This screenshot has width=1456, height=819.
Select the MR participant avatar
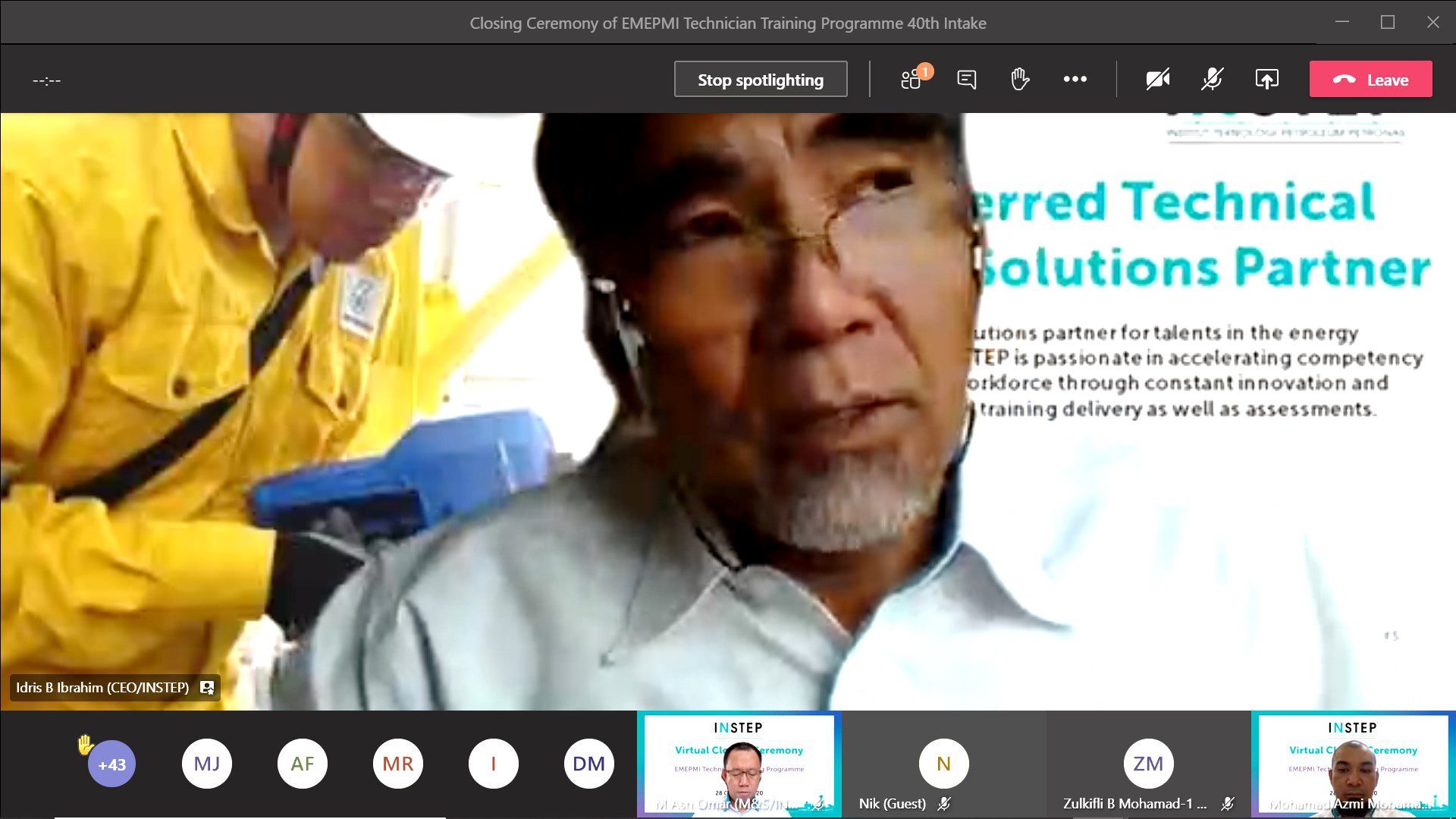pyautogui.click(x=397, y=764)
